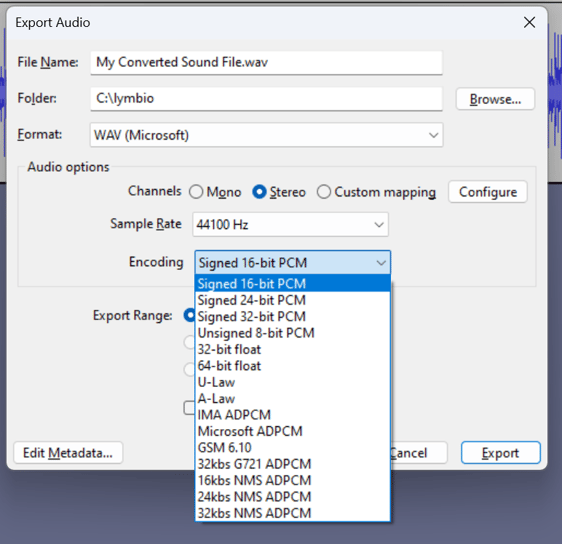Select IMA ADPCM in the list
The width and height of the screenshot is (562, 544).
[x=292, y=415]
